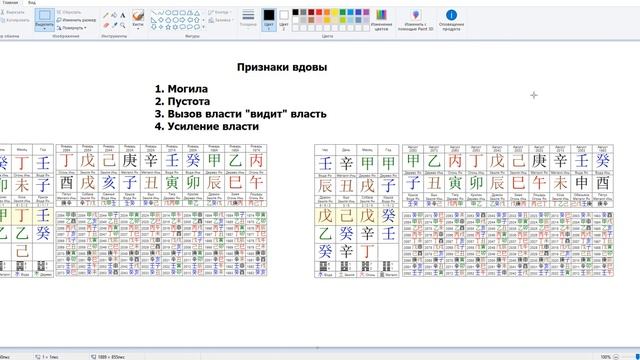Viewport: 640px width, 360px height.
Task: Select the Magnifier tool
Action: [x=122, y=25]
